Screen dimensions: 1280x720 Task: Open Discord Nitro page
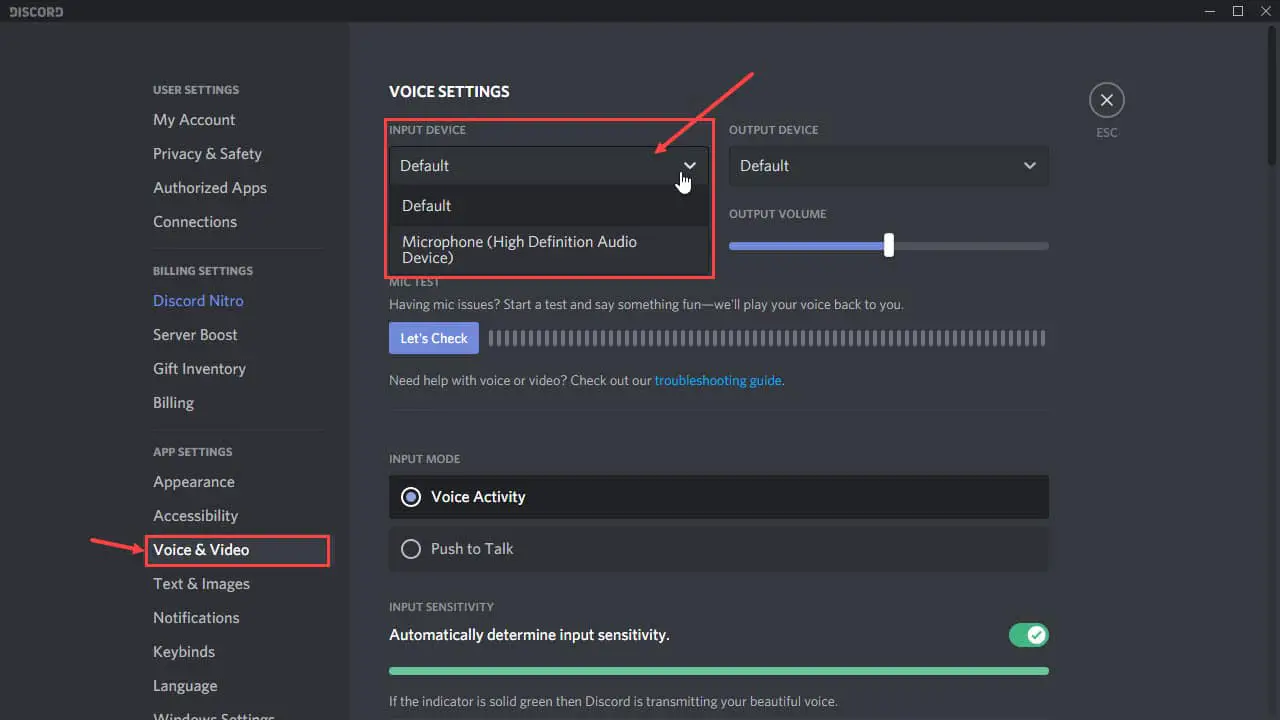click(x=198, y=301)
